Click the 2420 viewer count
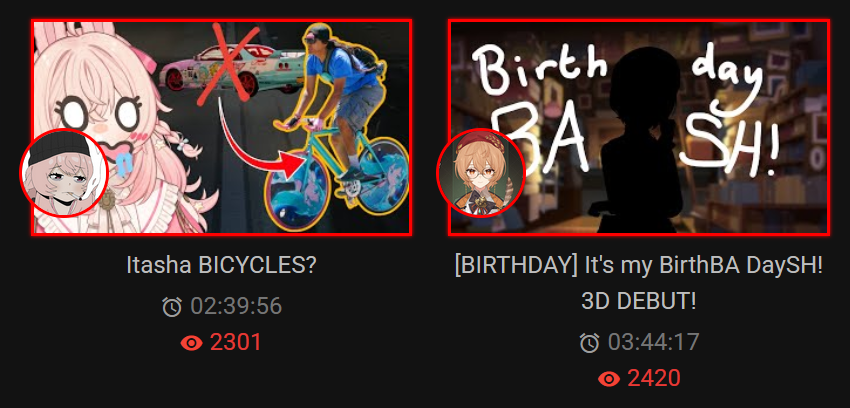Image resolution: width=850 pixels, height=408 pixels. (653, 378)
